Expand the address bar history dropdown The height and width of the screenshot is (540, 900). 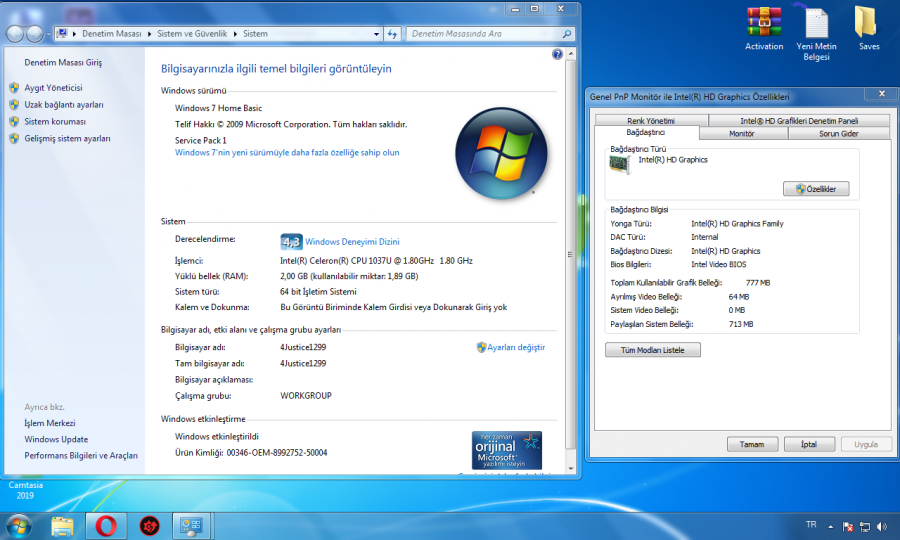(375, 34)
